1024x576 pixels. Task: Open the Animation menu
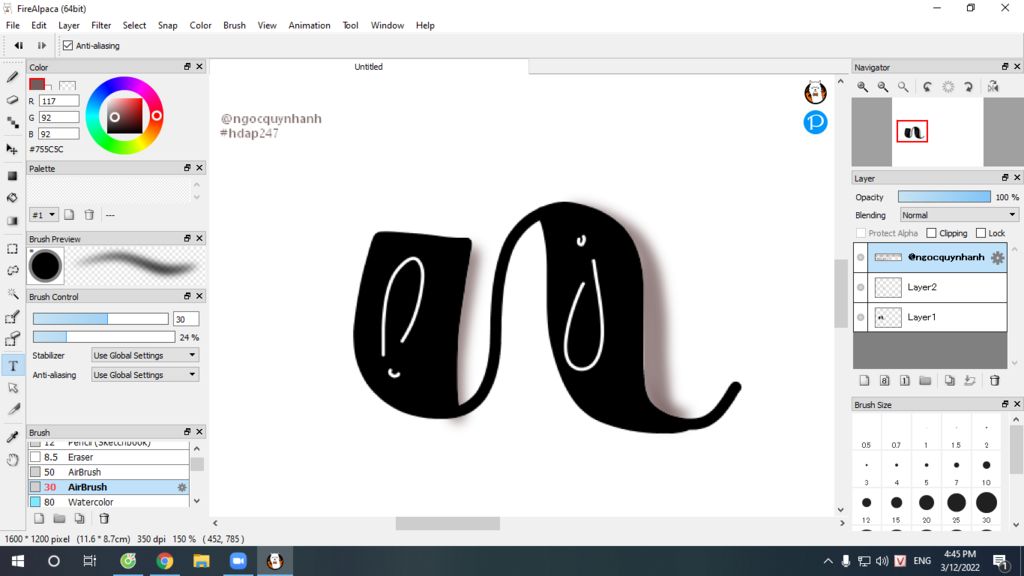[x=309, y=25]
